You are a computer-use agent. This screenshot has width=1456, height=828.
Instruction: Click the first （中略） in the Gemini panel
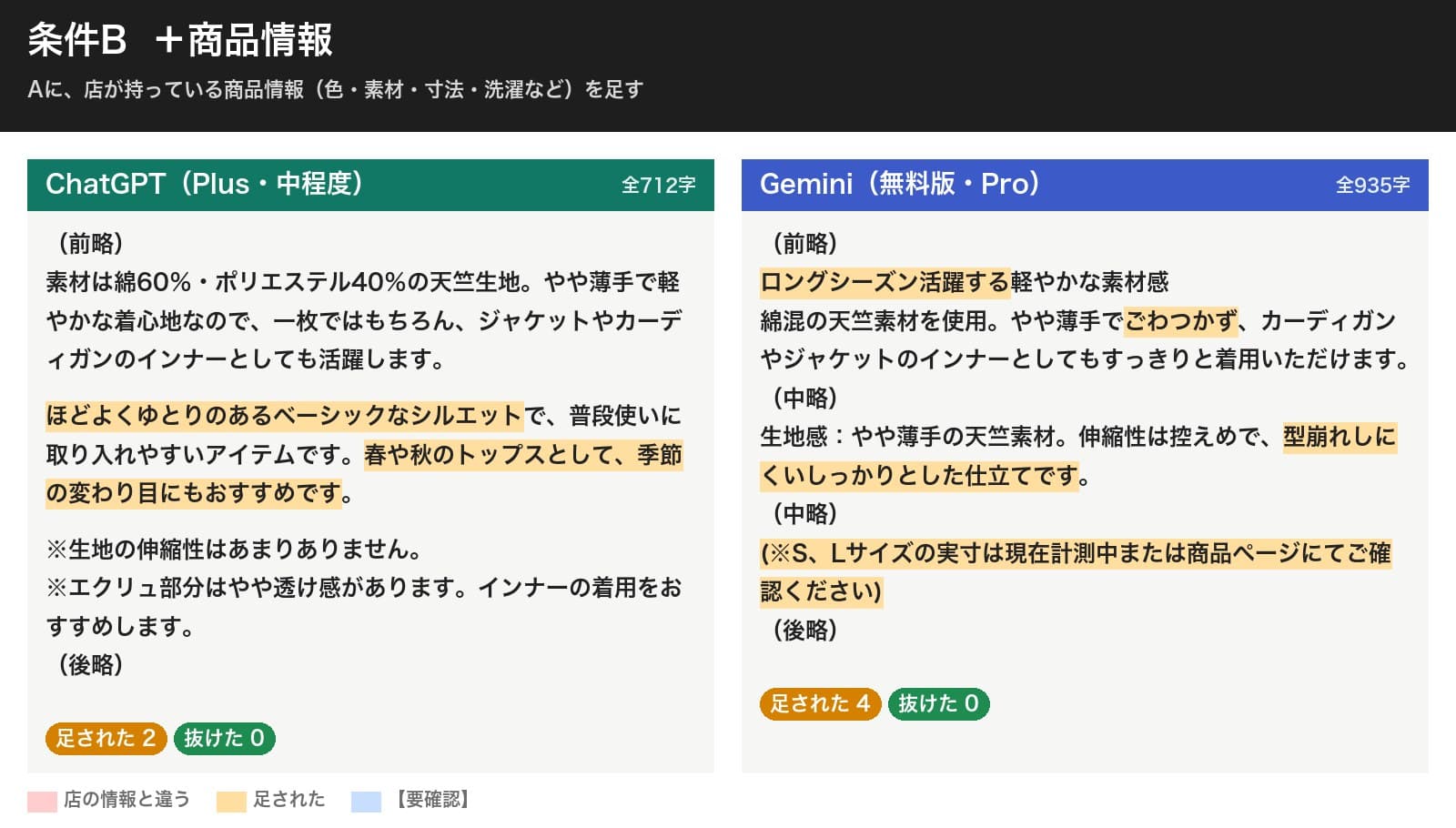805,398
